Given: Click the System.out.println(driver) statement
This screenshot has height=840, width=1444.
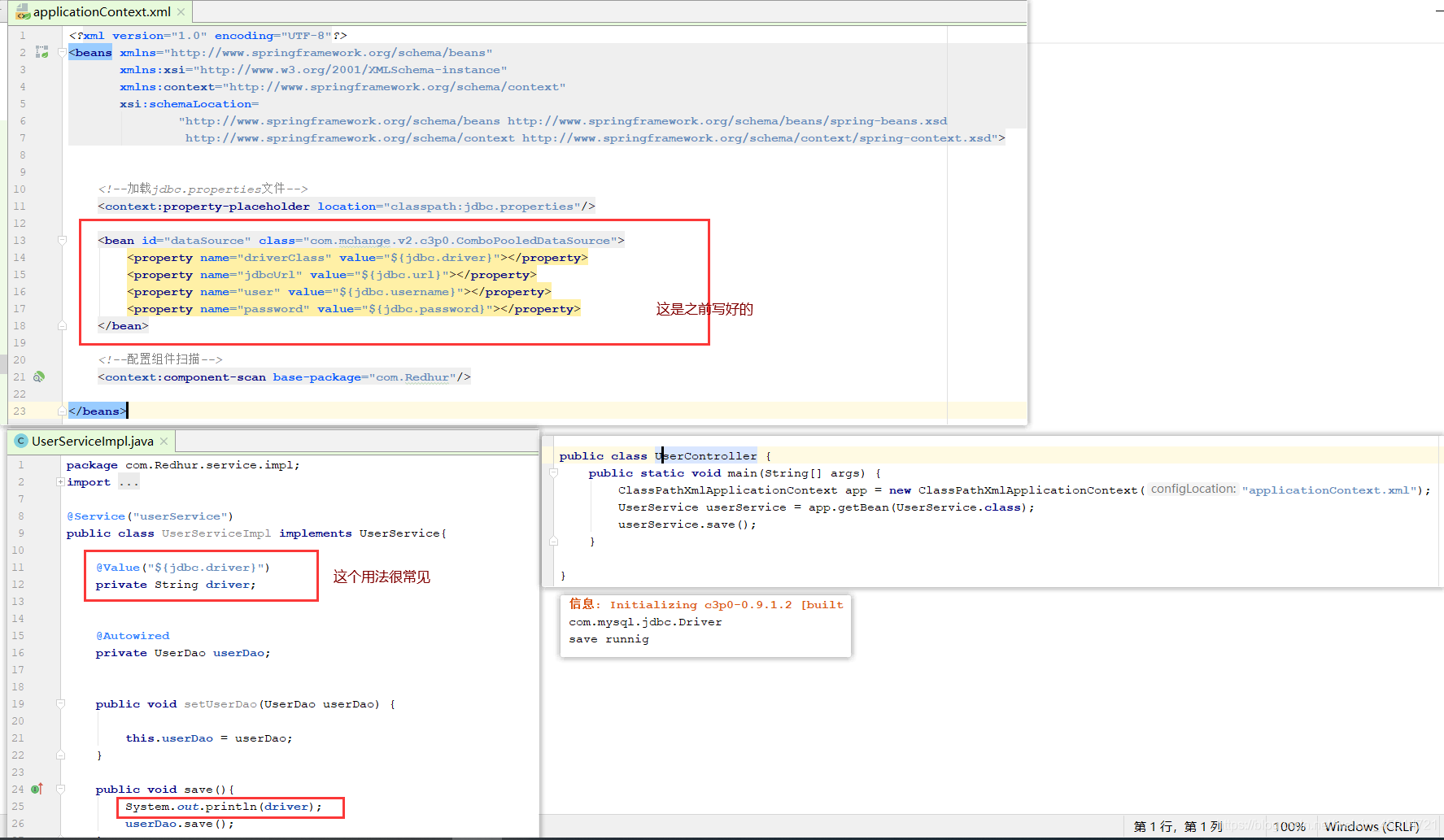Looking at the screenshot, I should point(224,806).
